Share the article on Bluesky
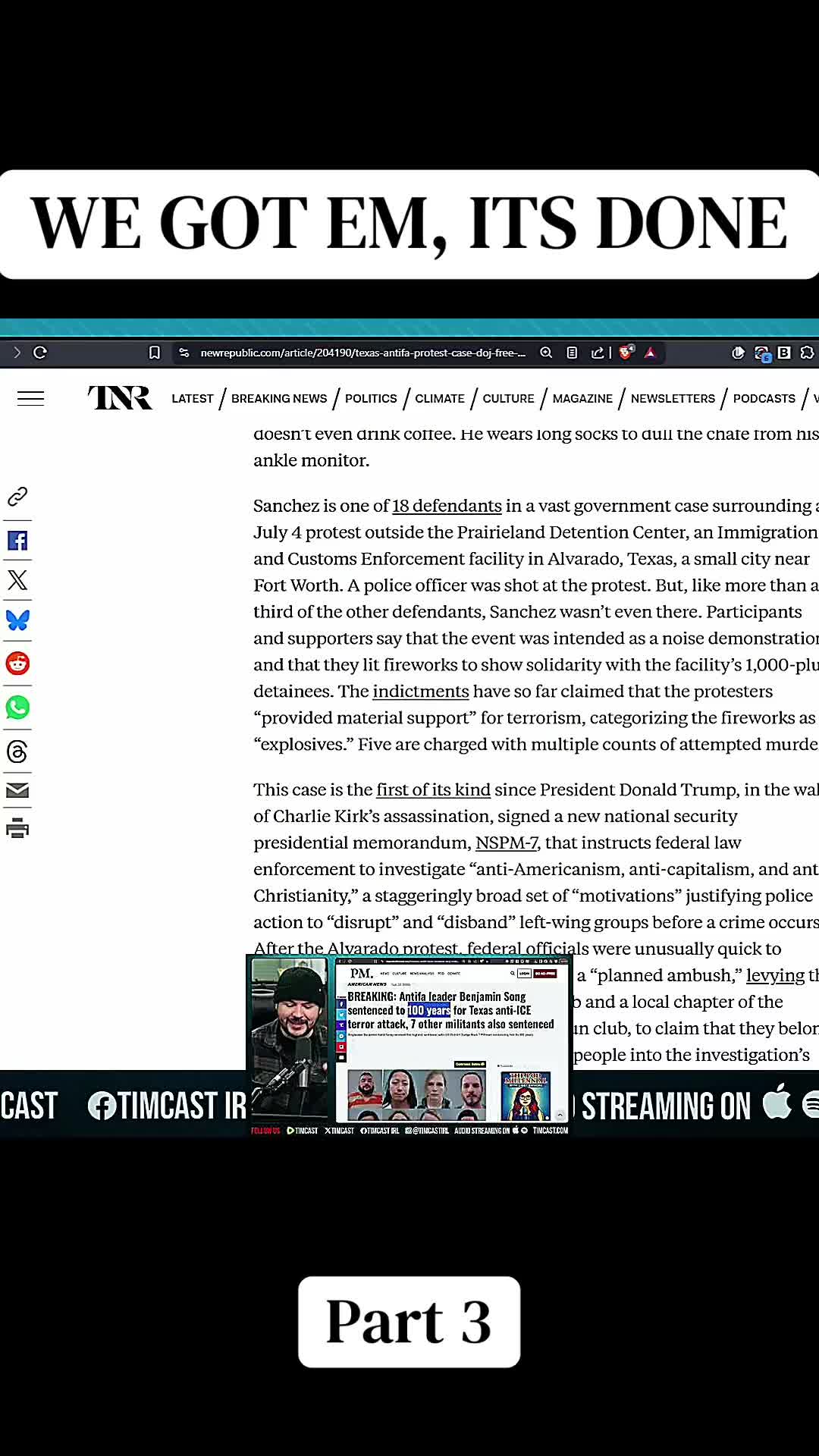Viewport: 819px width, 1456px height. pos(17,620)
